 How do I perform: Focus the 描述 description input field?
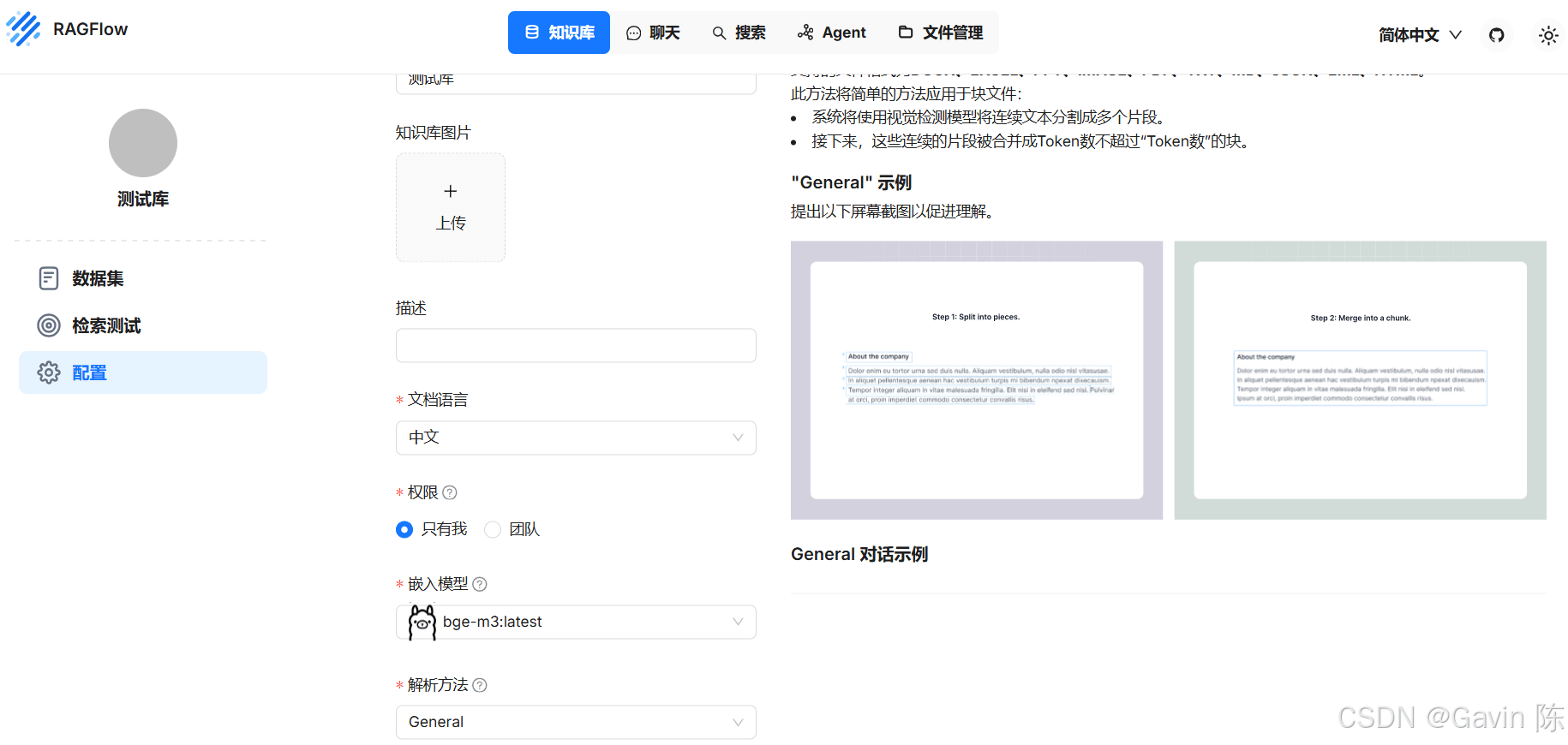click(x=576, y=346)
